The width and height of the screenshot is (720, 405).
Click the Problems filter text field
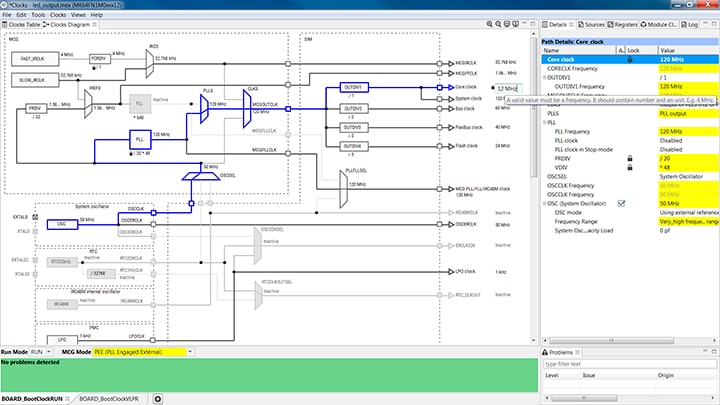pos(628,363)
